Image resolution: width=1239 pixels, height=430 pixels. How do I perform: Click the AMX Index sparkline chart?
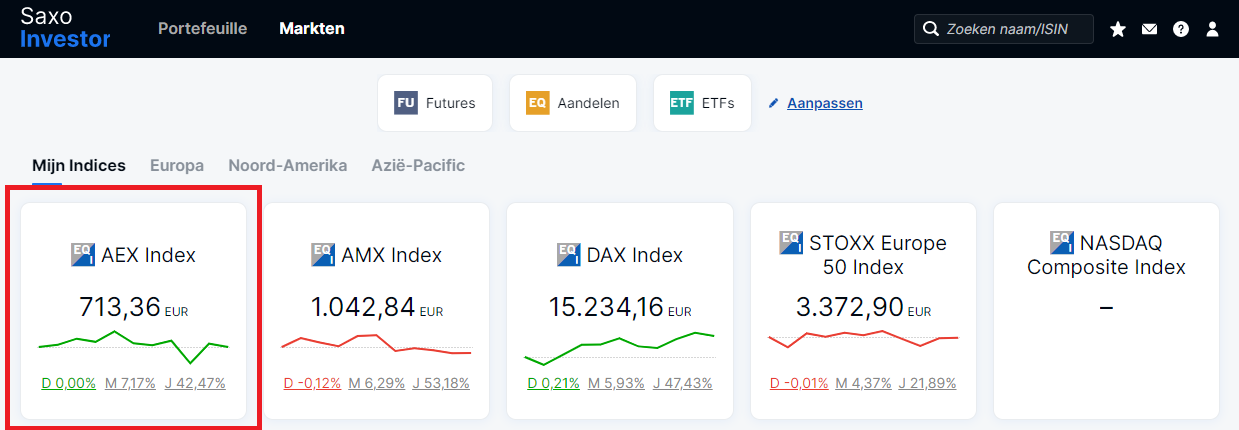376,345
